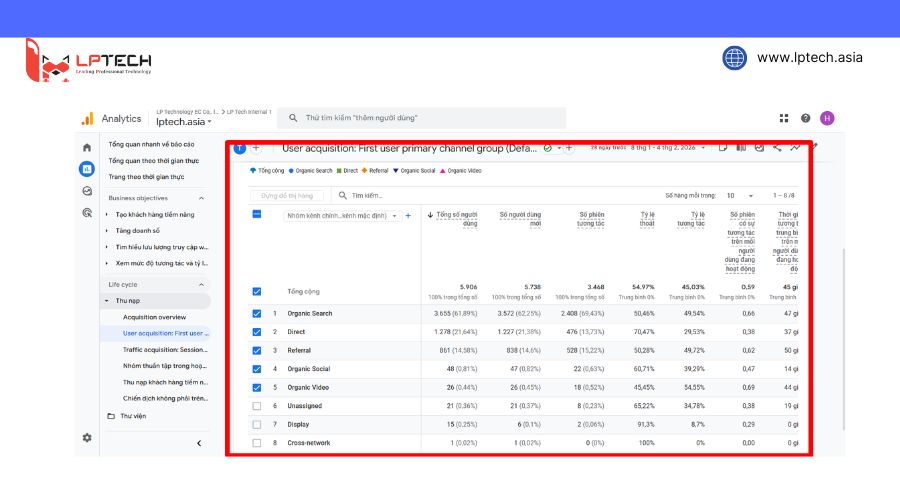900x500 pixels.
Task: Click the globe icon beside www.lptech.asia
Action: [734, 58]
